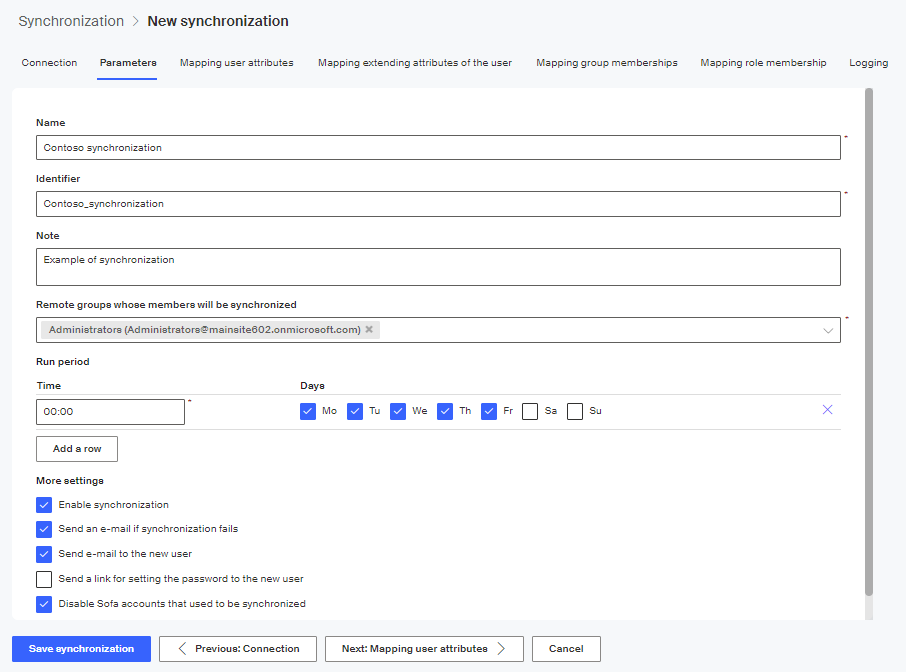Enable the Saturday run day
The image size is (906, 672).
pos(530,411)
